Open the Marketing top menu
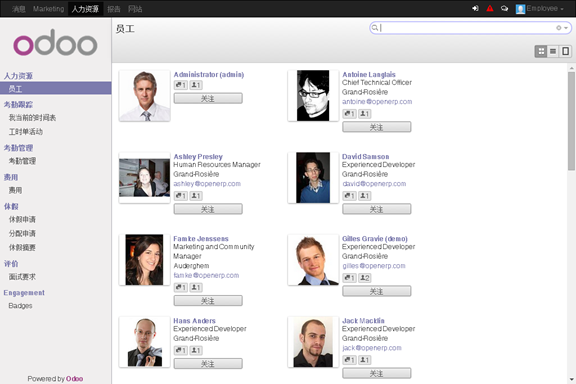Image resolution: width=576 pixels, height=384 pixels. 48,9
